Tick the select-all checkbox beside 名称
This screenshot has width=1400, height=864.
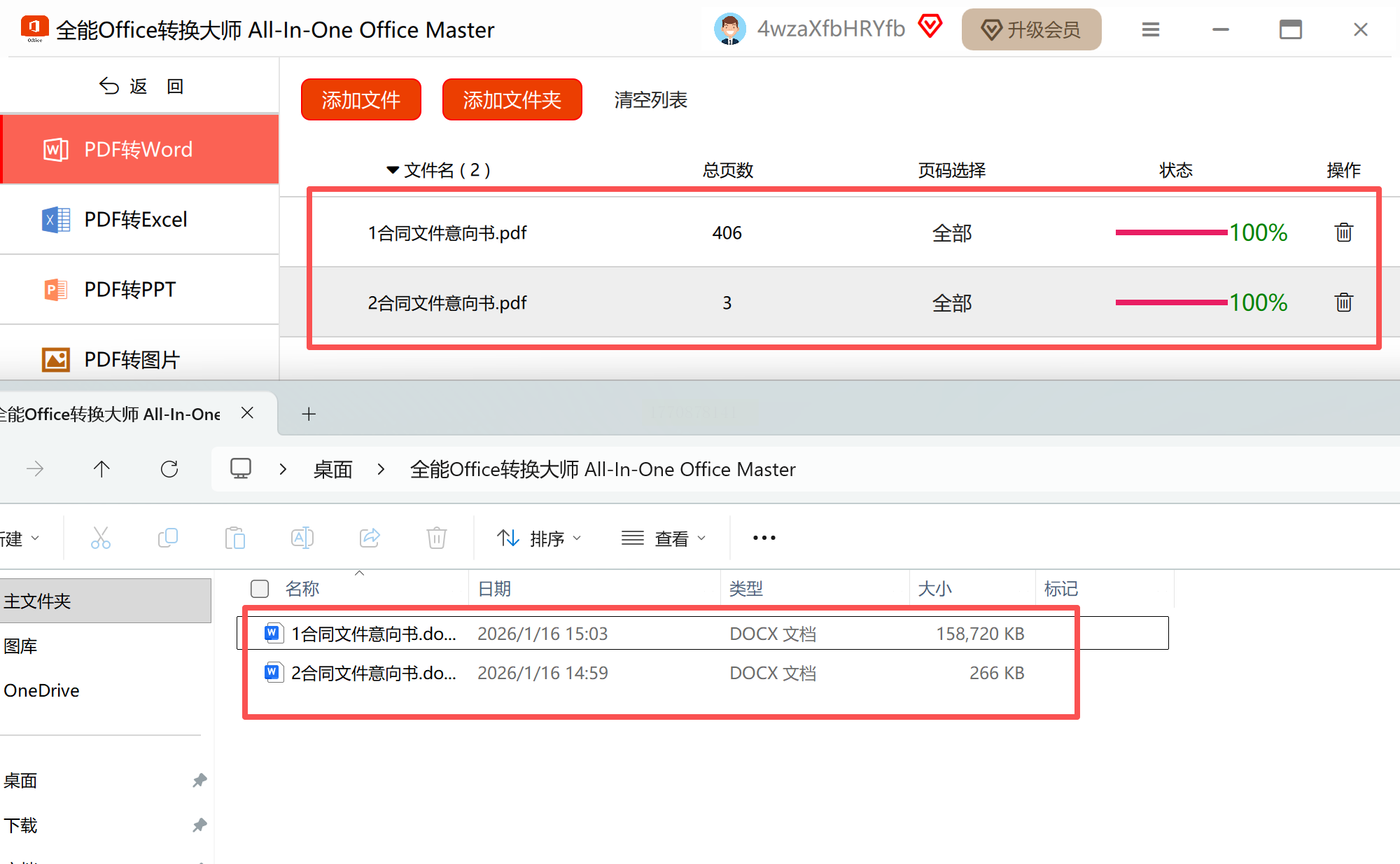[260, 589]
